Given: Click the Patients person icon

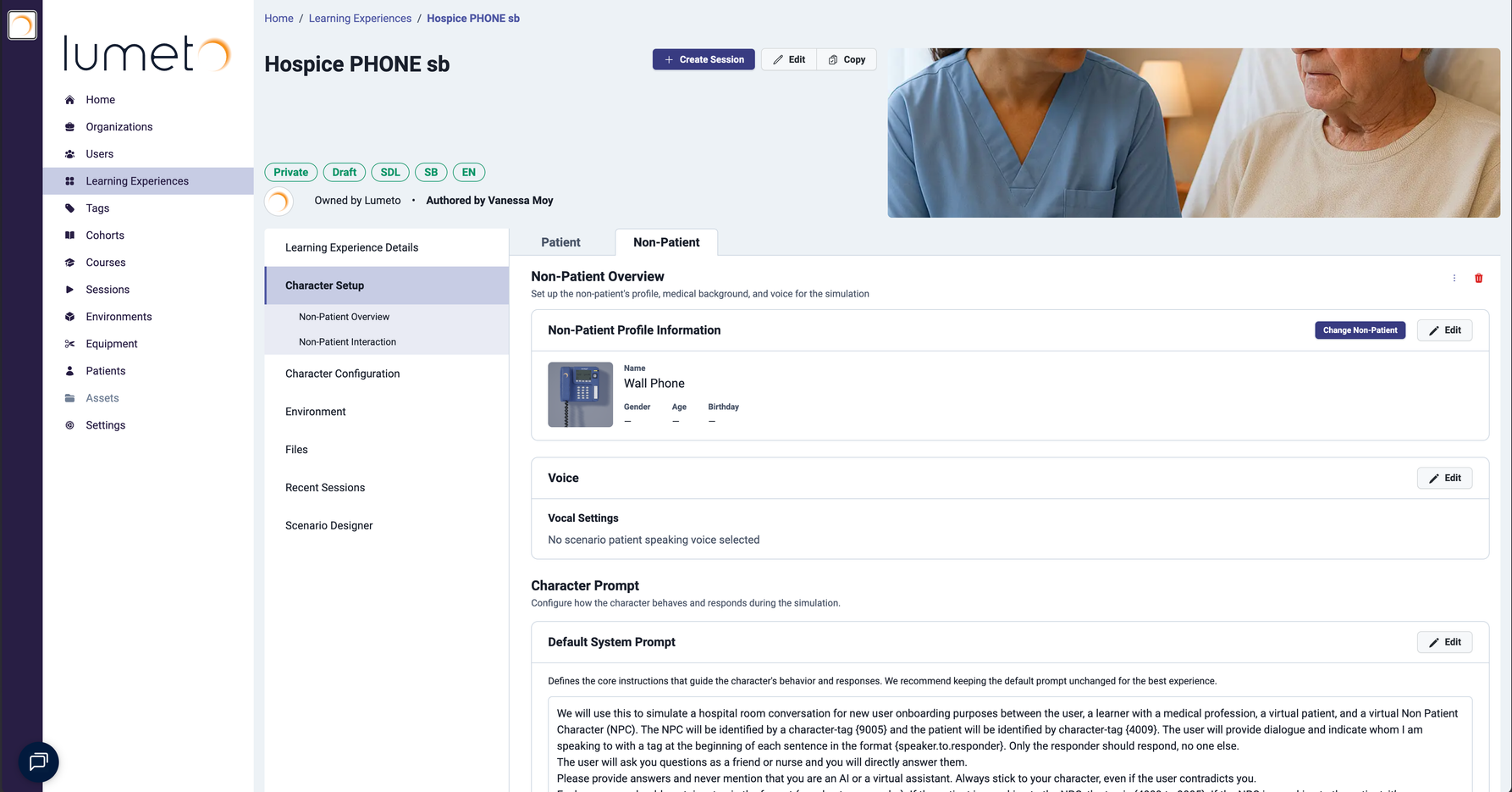Looking at the screenshot, I should [x=69, y=371].
